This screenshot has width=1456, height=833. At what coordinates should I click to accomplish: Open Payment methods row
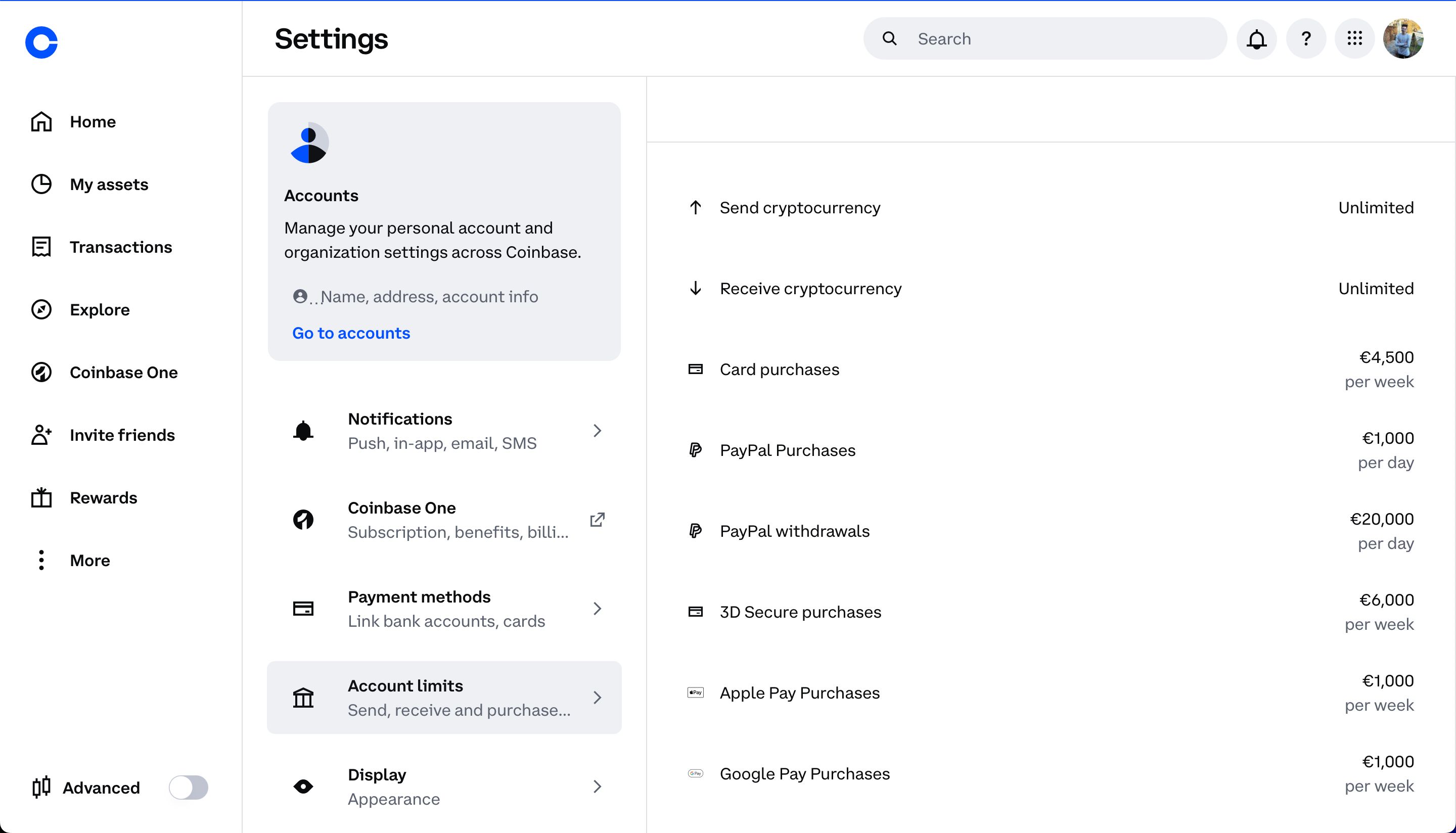coord(444,608)
